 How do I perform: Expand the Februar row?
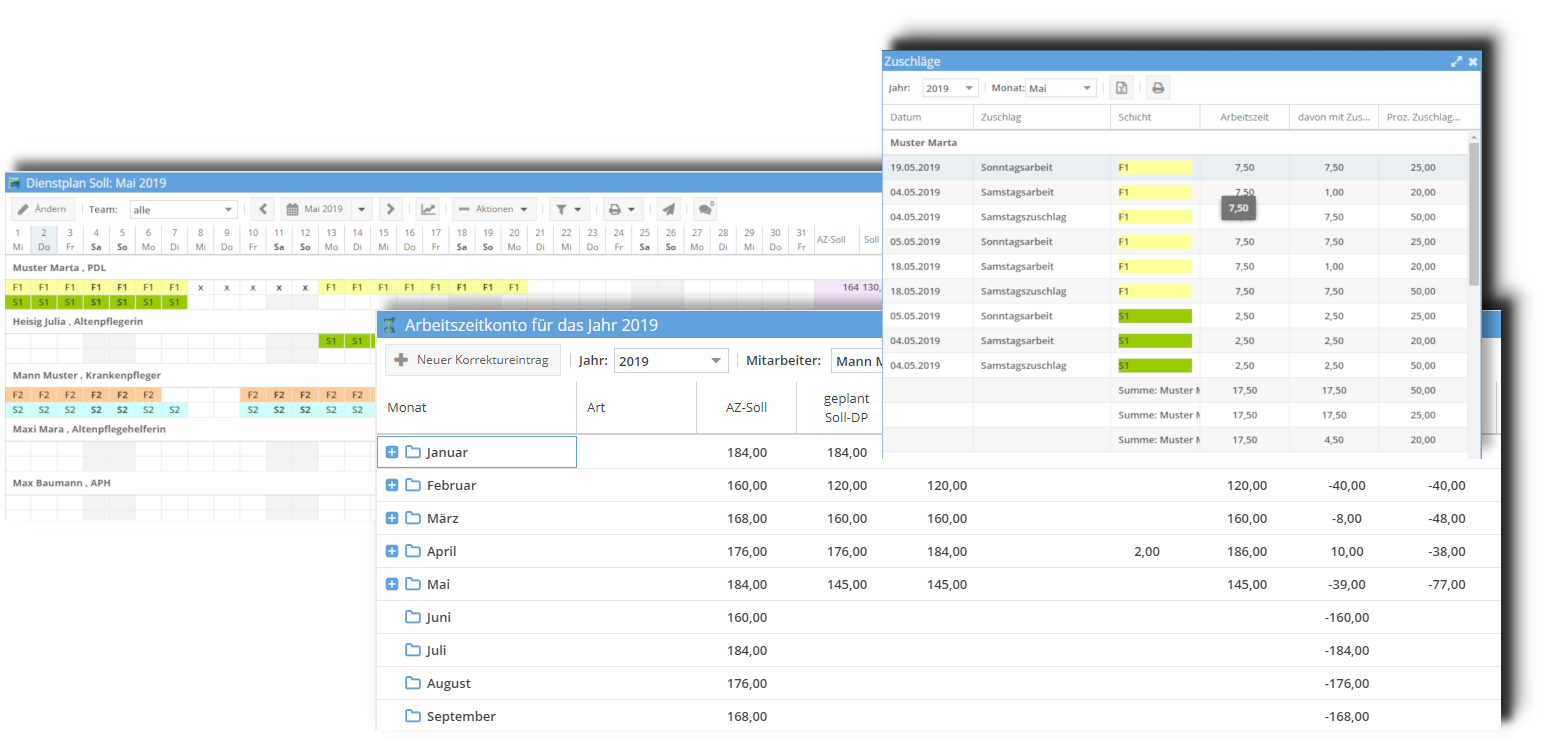[391, 485]
